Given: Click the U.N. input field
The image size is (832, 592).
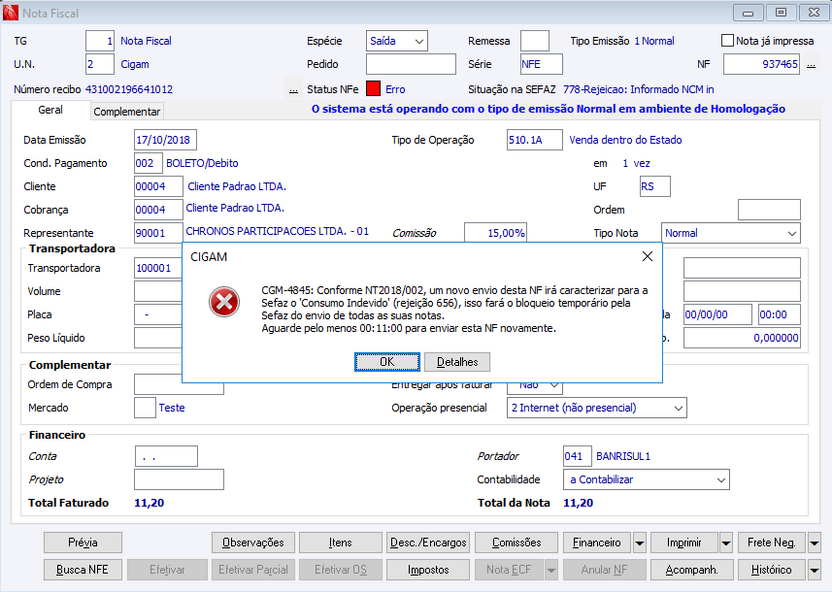Looking at the screenshot, I should pos(100,64).
